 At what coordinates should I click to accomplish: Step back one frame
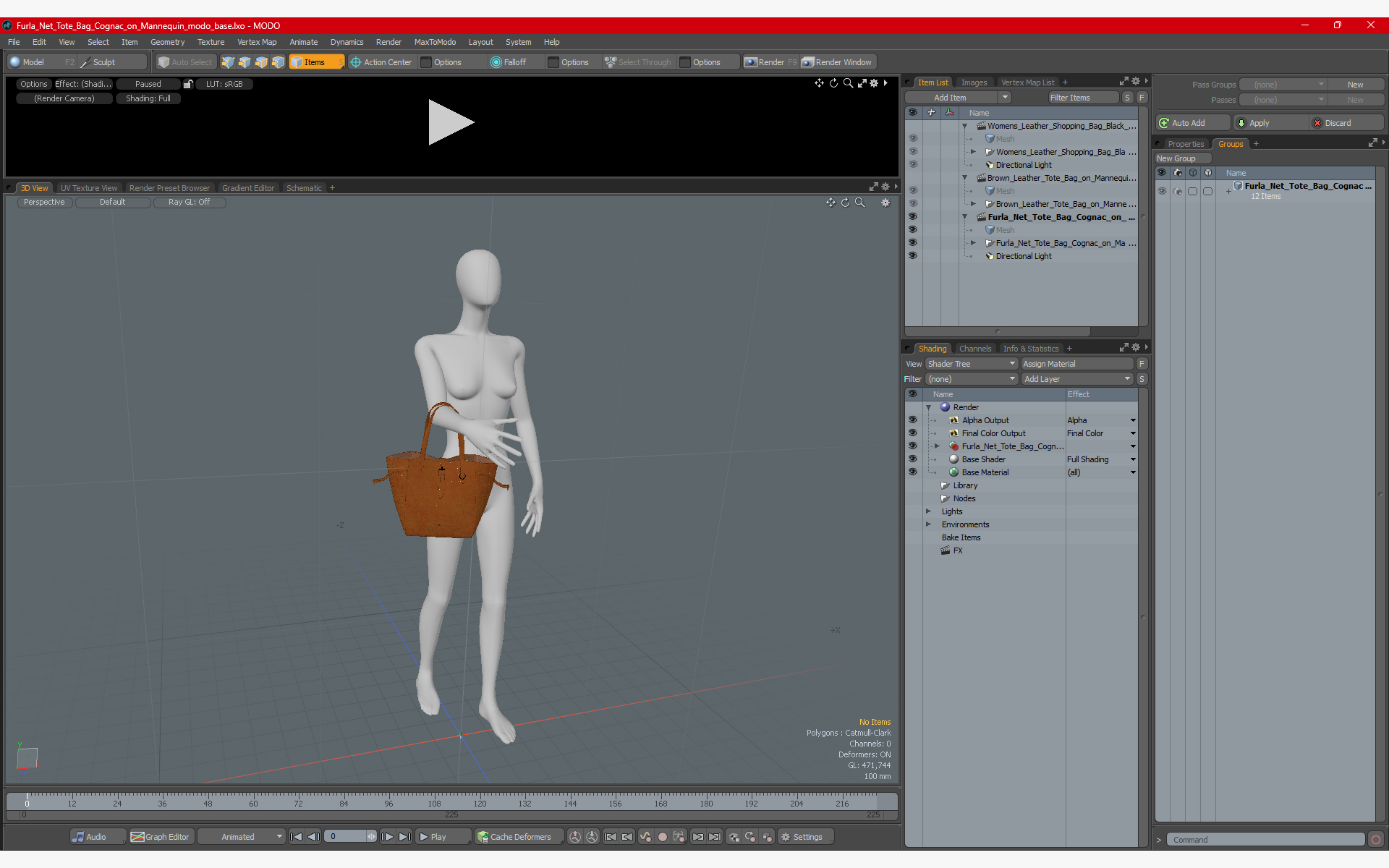click(x=313, y=837)
